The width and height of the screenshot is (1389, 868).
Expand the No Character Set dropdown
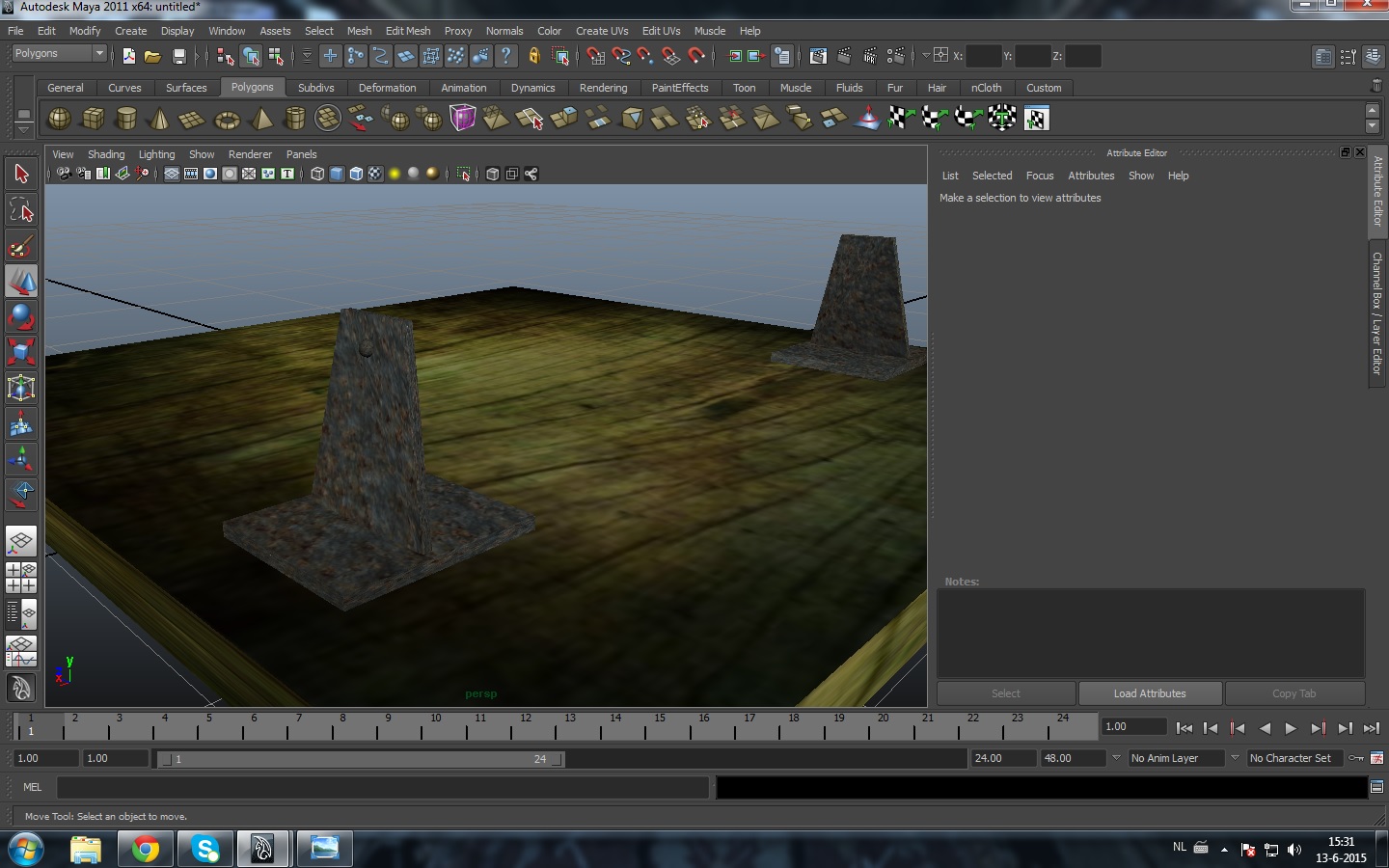click(x=1295, y=758)
